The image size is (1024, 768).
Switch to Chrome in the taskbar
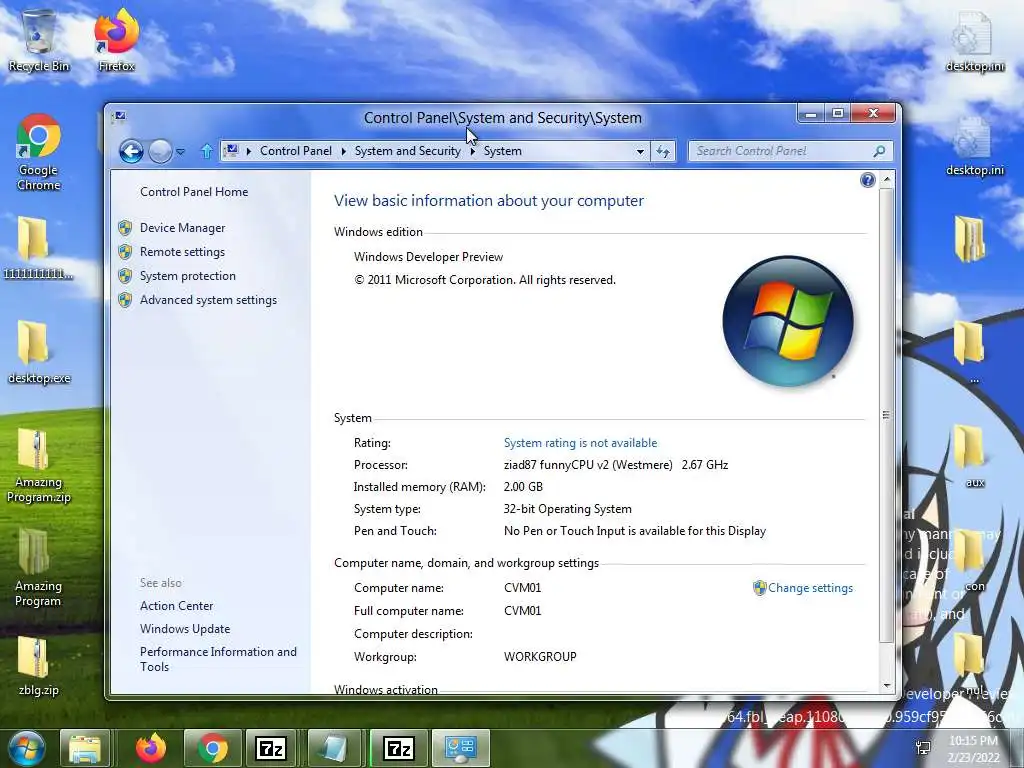coord(213,748)
